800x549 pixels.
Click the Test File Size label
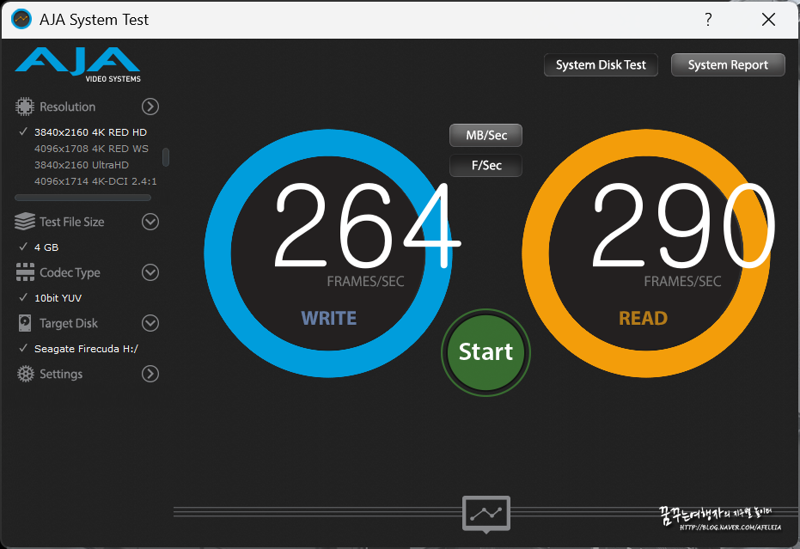tap(72, 222)
